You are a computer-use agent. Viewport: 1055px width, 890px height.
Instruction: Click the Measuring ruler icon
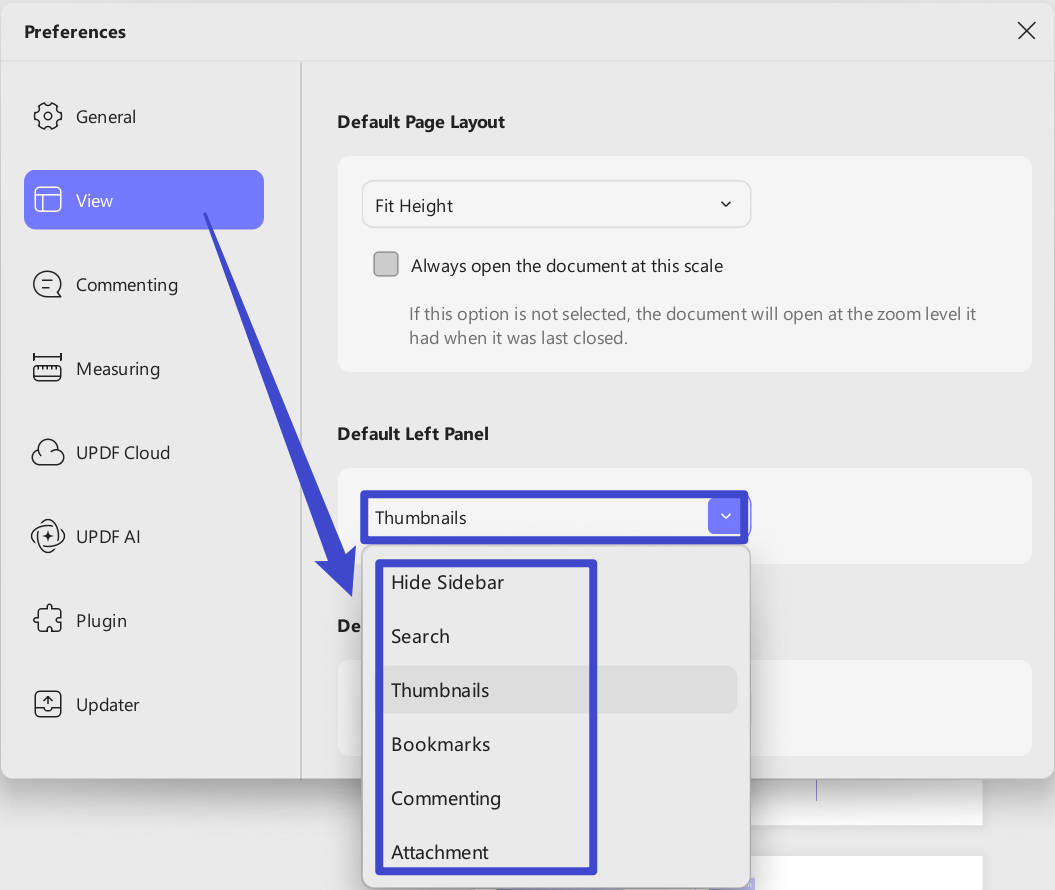[48, 369]
